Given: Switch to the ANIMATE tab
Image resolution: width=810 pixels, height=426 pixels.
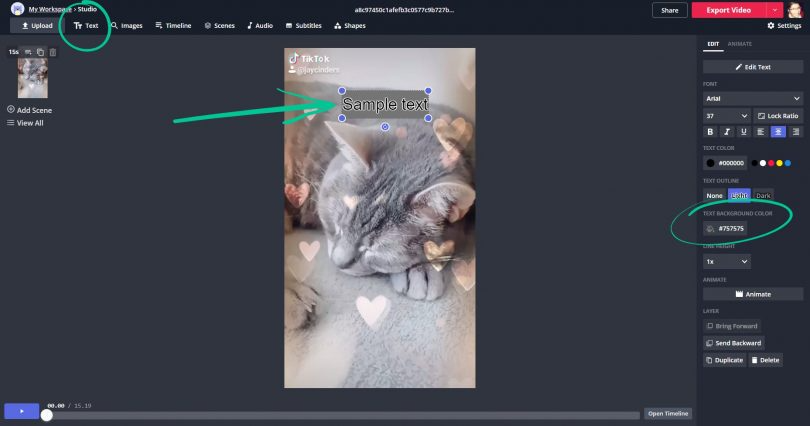Looking at the screenshot, I should 740,44.
